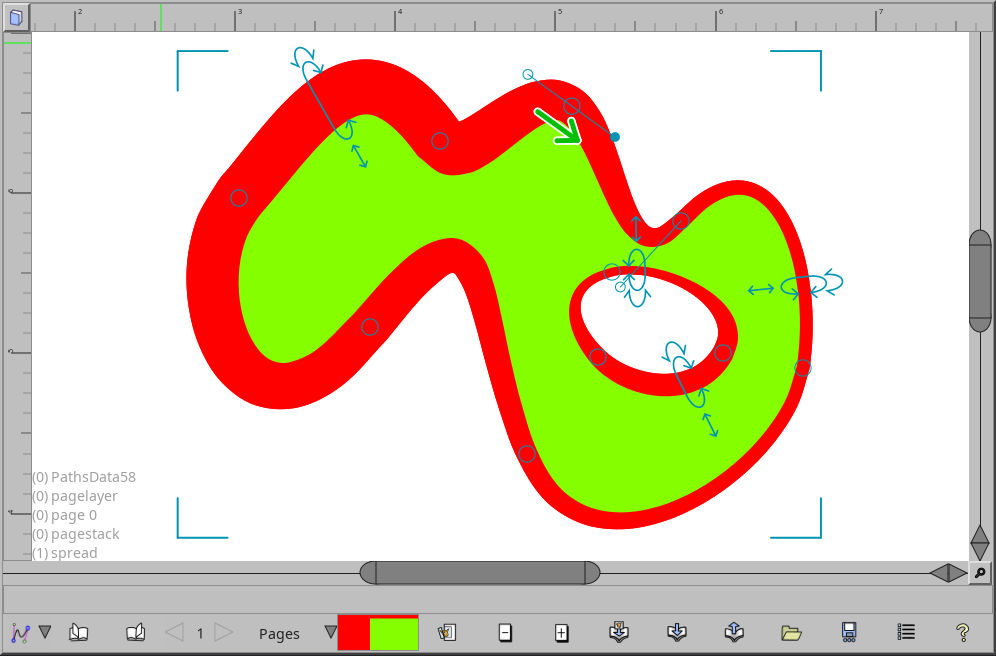Open document properties with the paper-pencil icon
Image resolution: width=996 pixels, height=656 pixels.
click(x=447, y=632)
